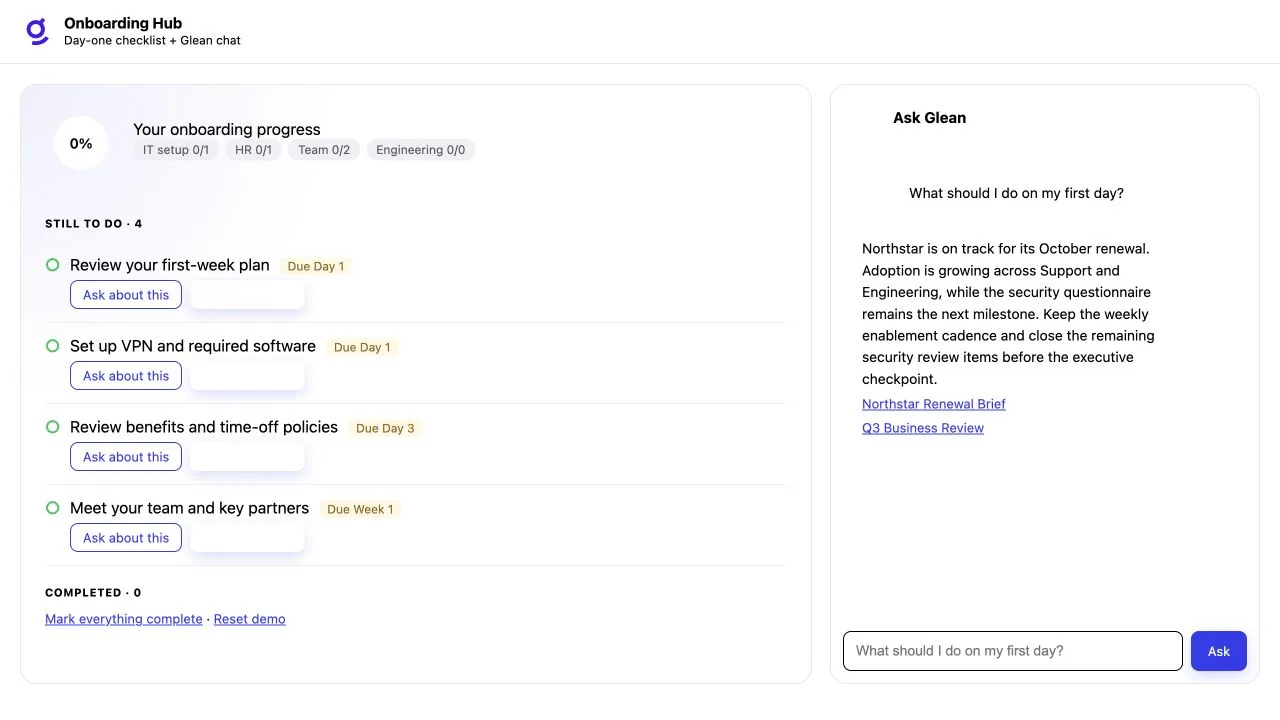Select "Ask about this" for the meet your team task
This screenshot has width=1280, height=720.
click(126, 538)
